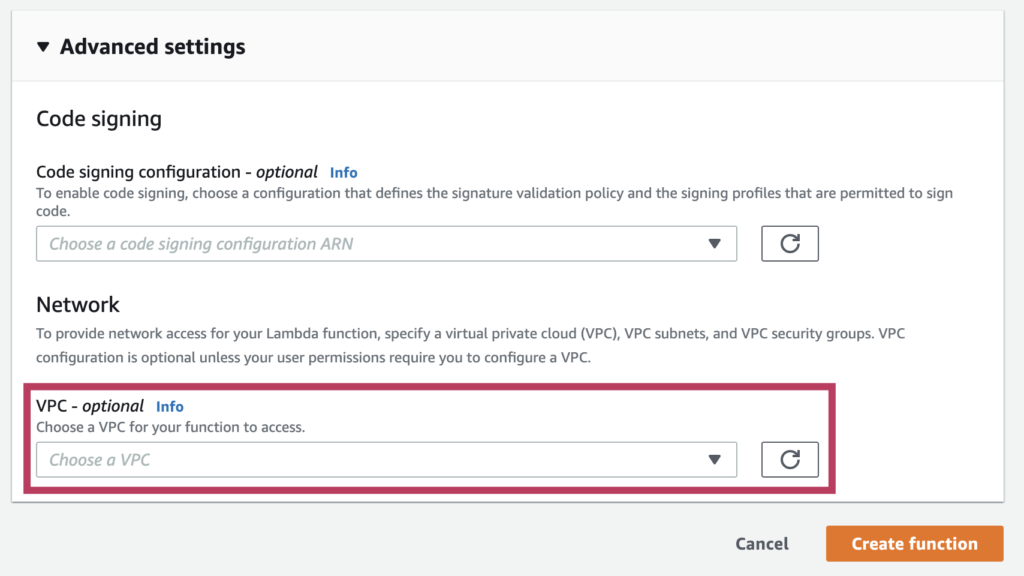
Task: Open the code signing configuration ARN dropdown
Action: tap(386, 244)
